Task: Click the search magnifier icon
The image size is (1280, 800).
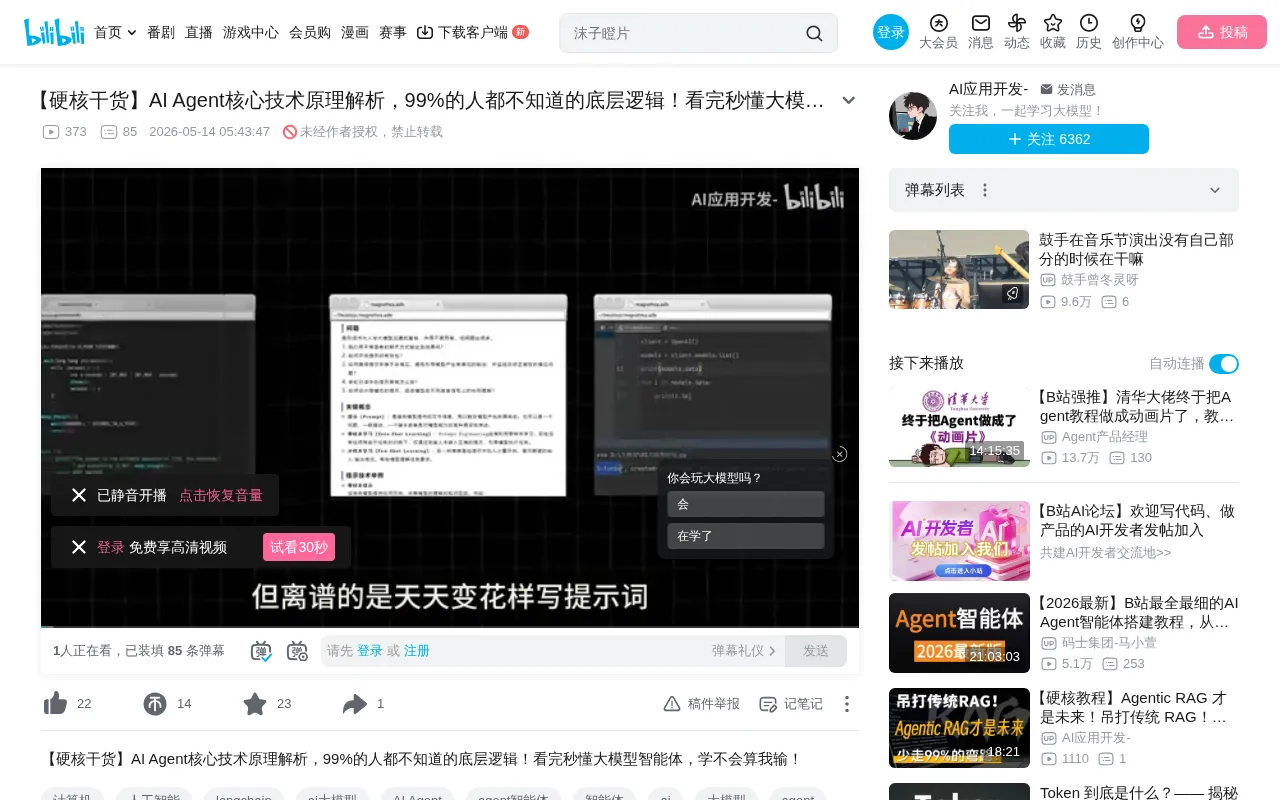Action: 814,33
